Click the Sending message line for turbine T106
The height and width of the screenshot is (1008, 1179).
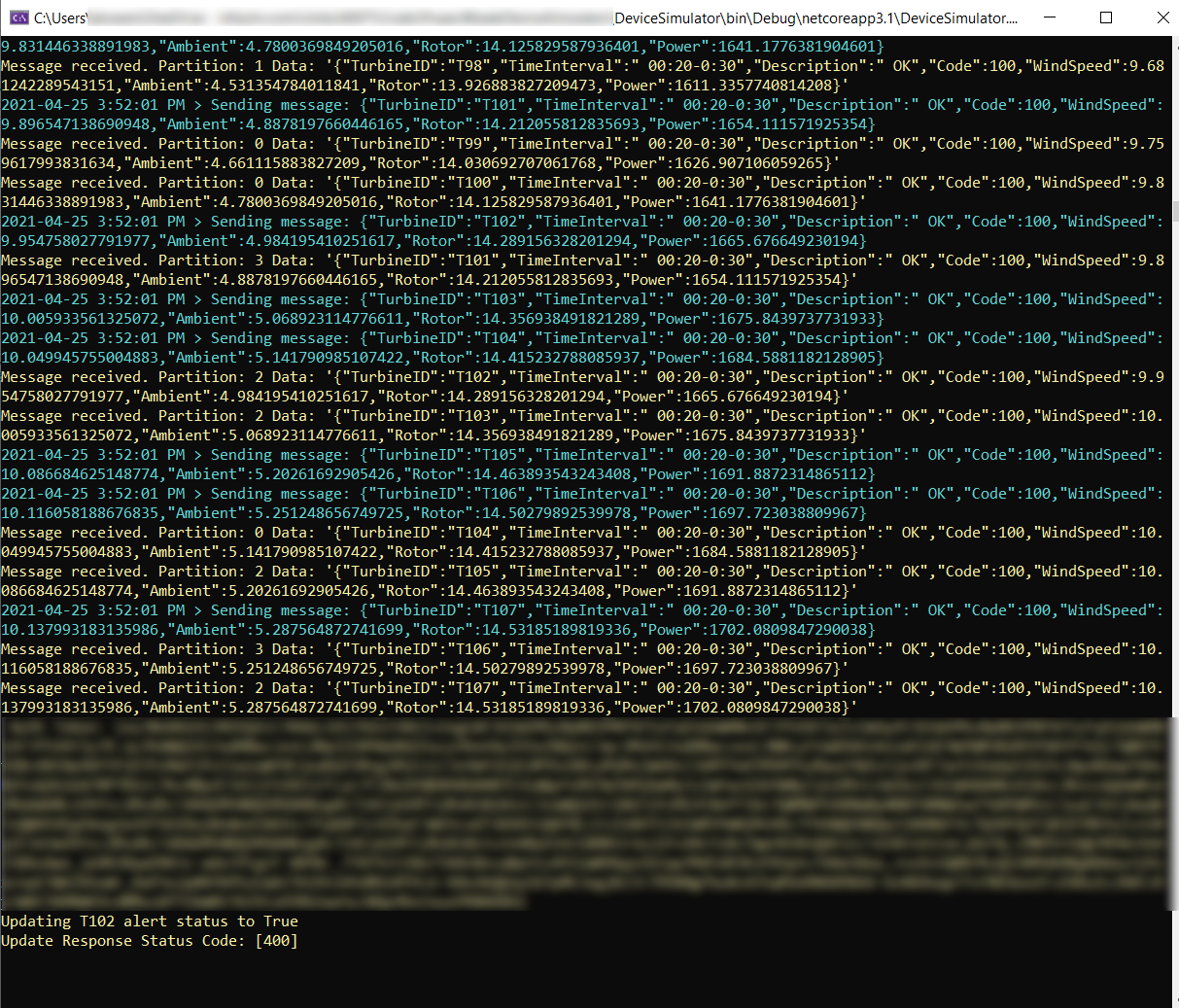pyautogui.click(x=581, y=494)
